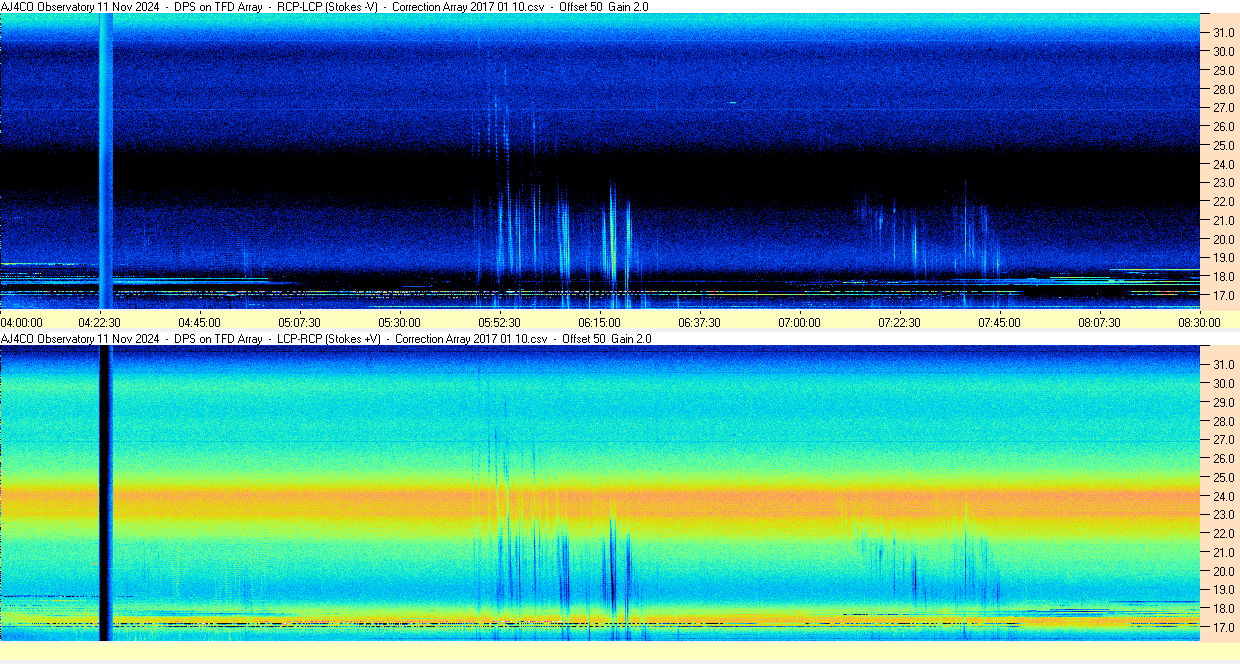1240x664 pixels.
Task: Click the 07:45:00 time axis label
Action: point(999,322)
